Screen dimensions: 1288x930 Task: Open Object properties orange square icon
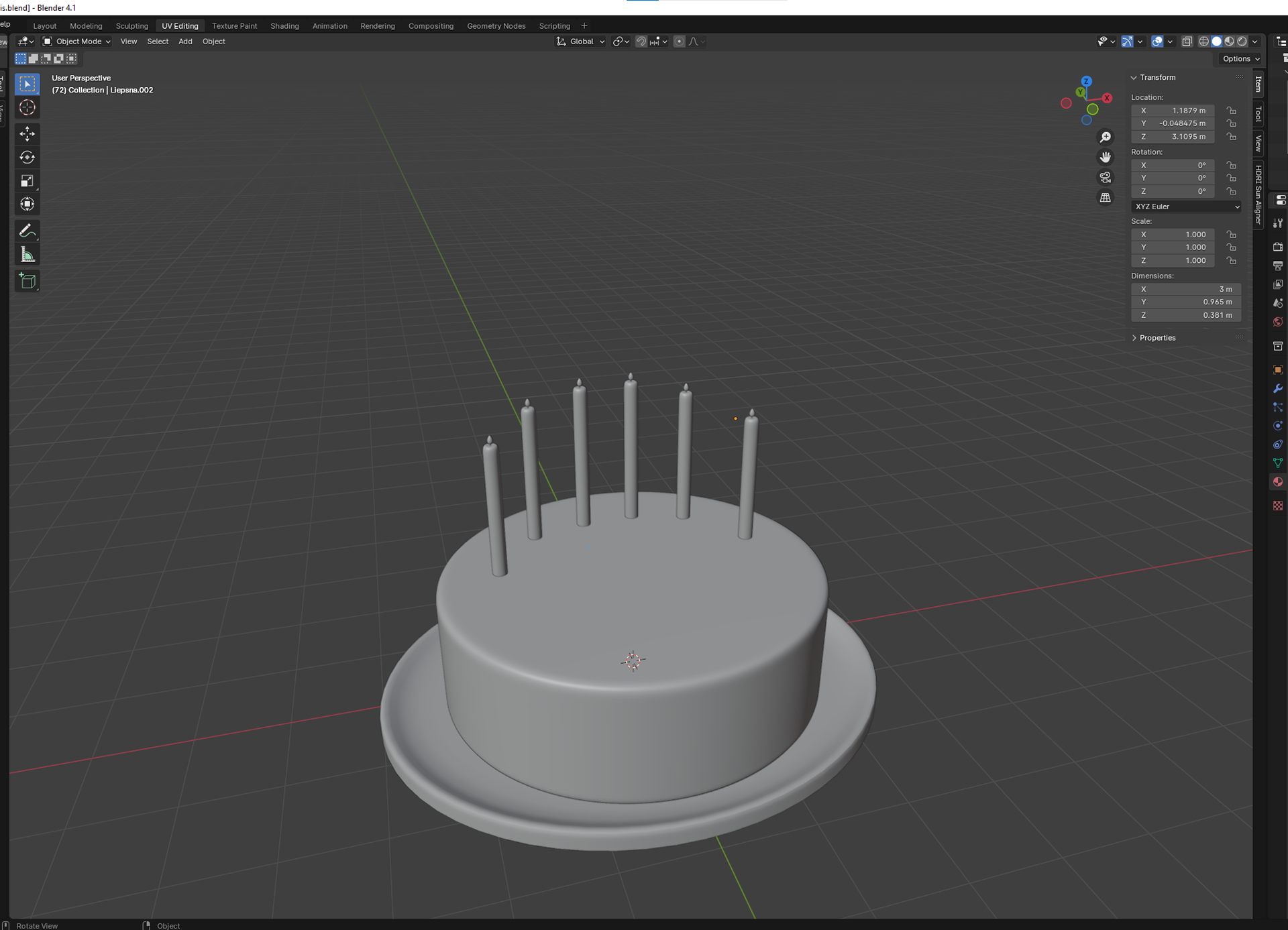pyautogui.click(x=1278, y=370)
